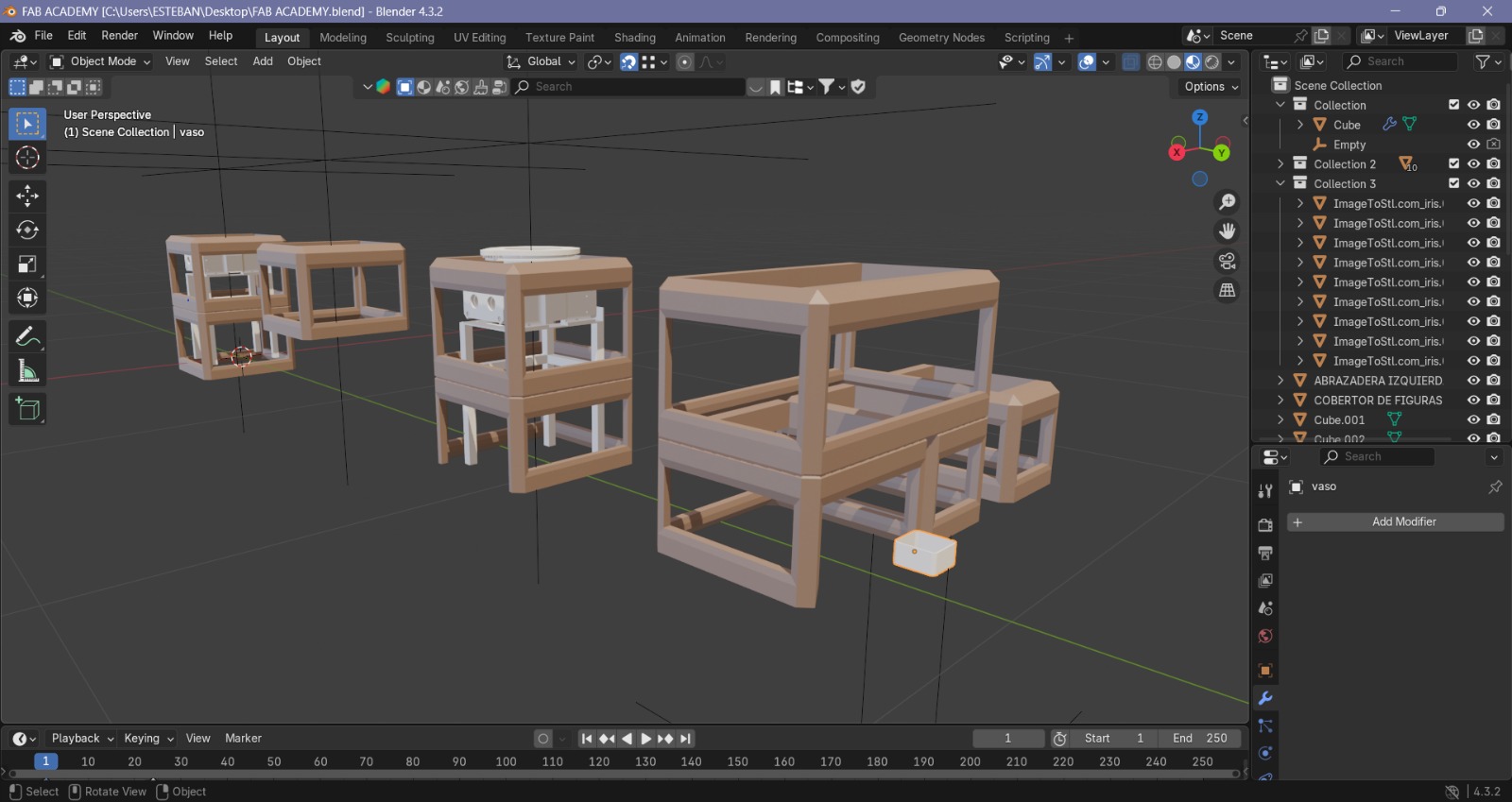Select the Rotate tool
Image resolution: width=1512 pixels, height=802 pixels.
(x=27, y=230)
